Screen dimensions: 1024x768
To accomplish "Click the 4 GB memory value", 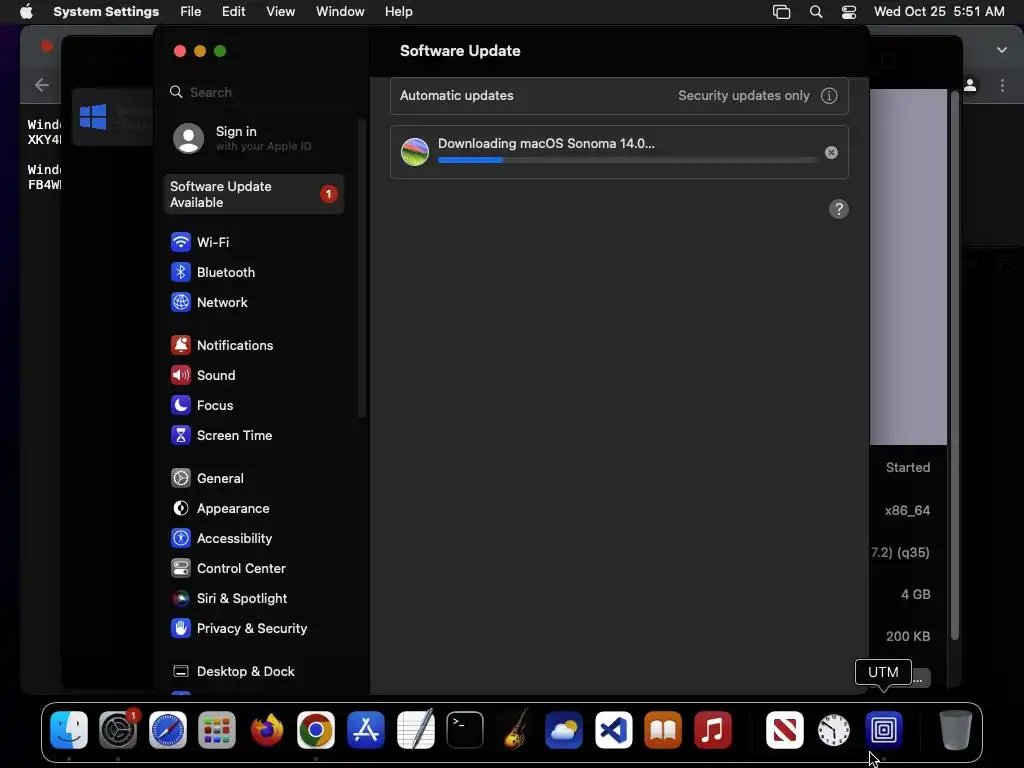I will coord(916,594).
